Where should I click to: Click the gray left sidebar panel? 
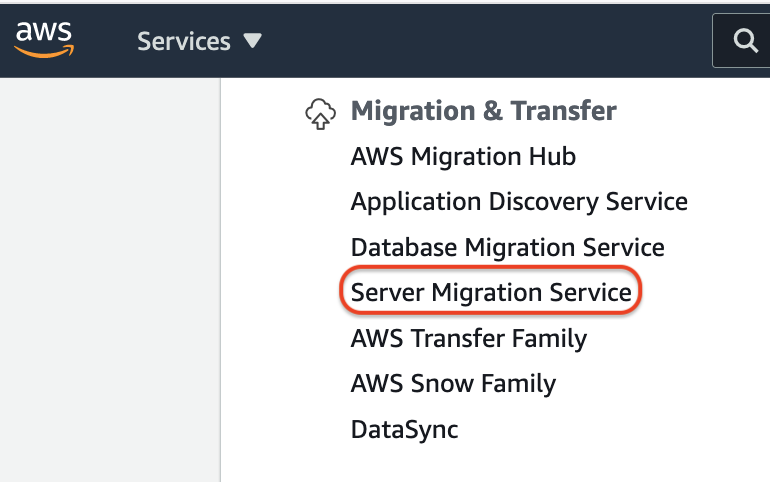click(x=109, y=280)
